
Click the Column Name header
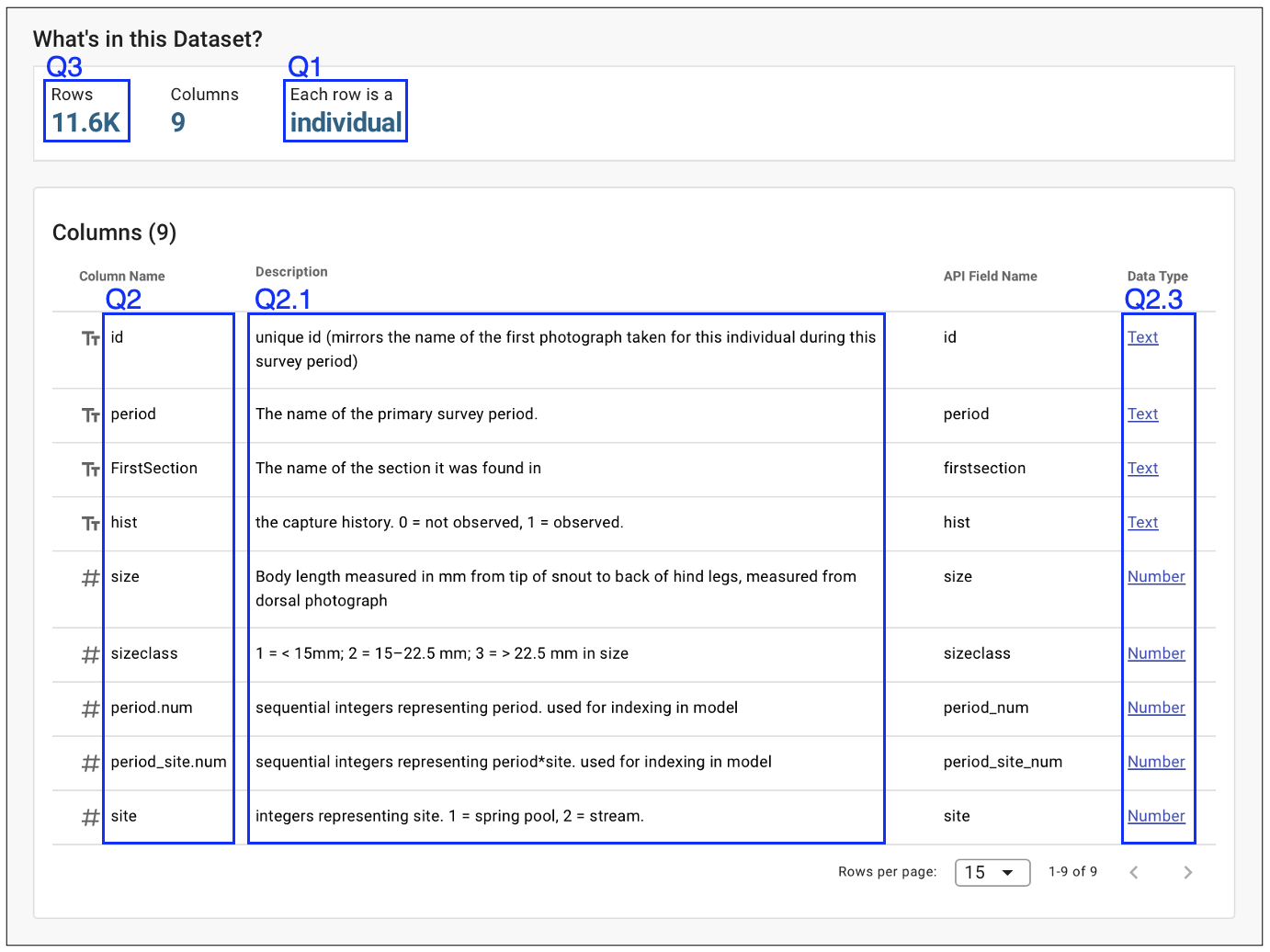[x=122, y=277]
